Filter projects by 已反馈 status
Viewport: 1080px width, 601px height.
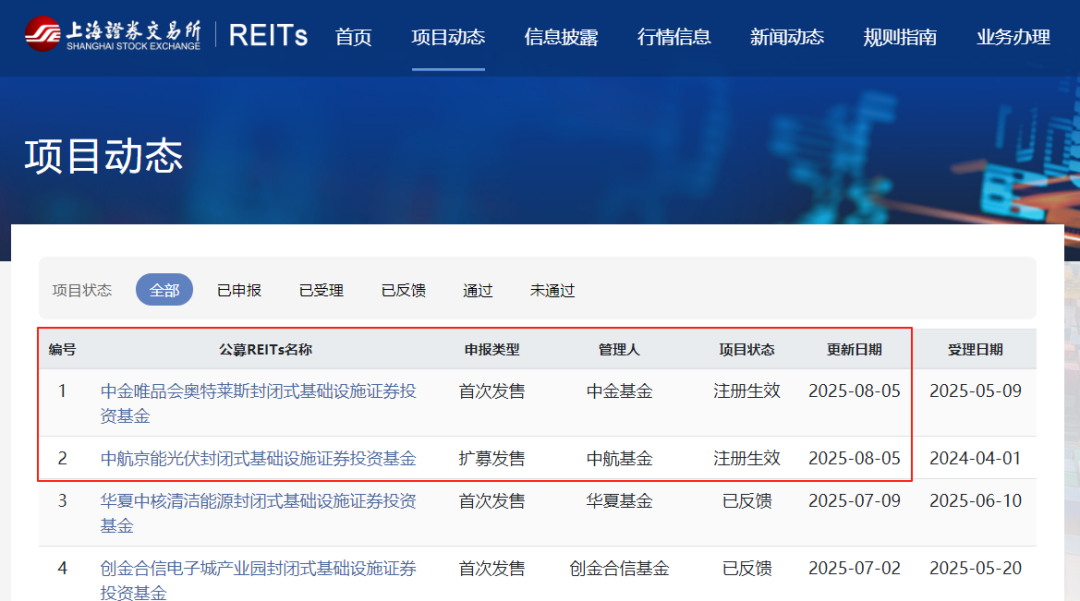[x=404, y=291]
